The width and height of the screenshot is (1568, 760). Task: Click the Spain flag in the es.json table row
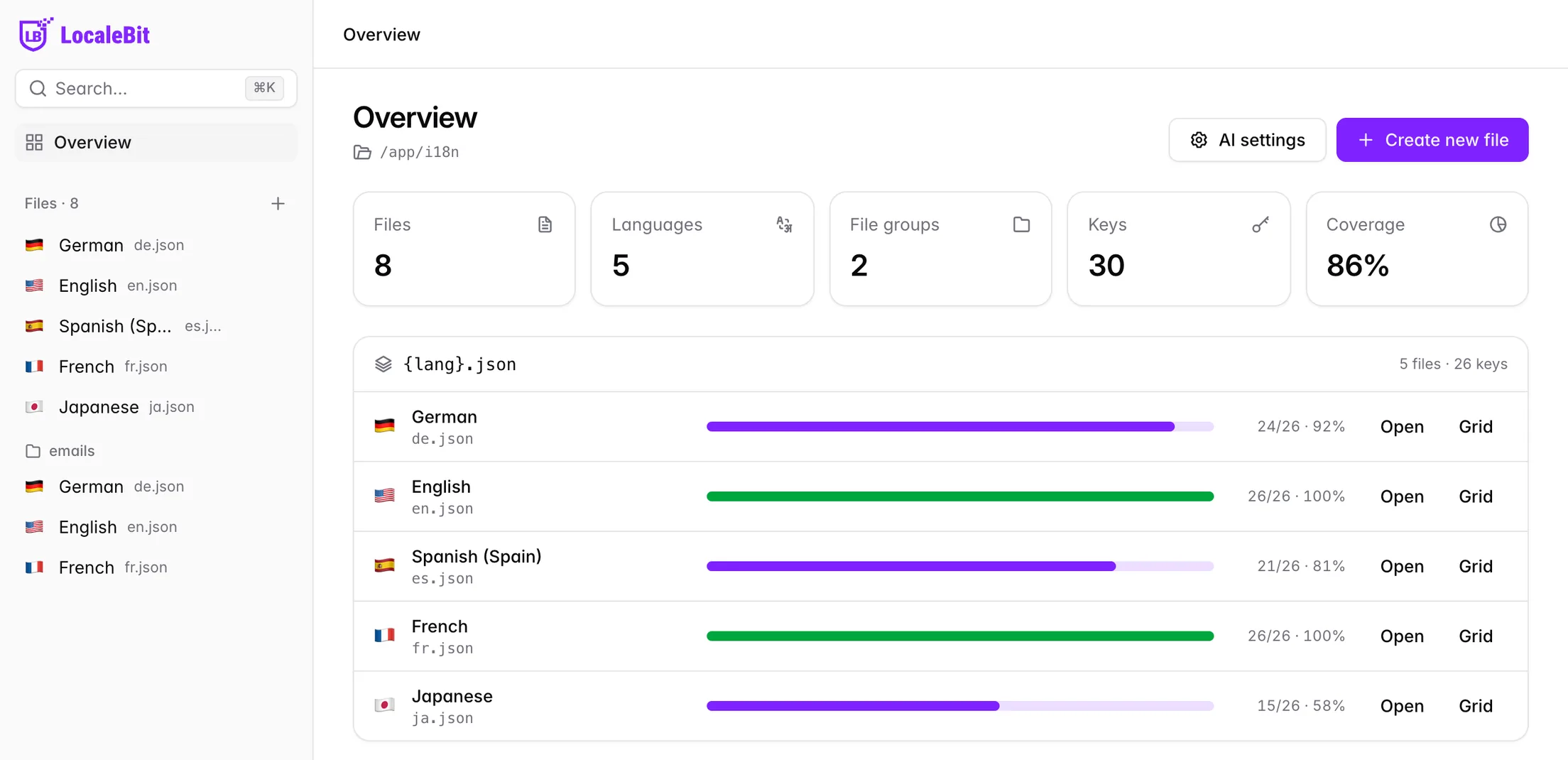(x=384, y=566)
